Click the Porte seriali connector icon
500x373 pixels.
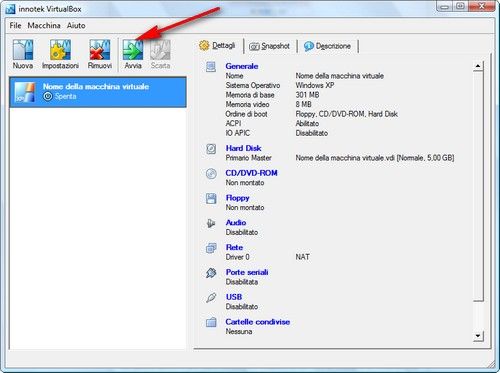(211, 273)
